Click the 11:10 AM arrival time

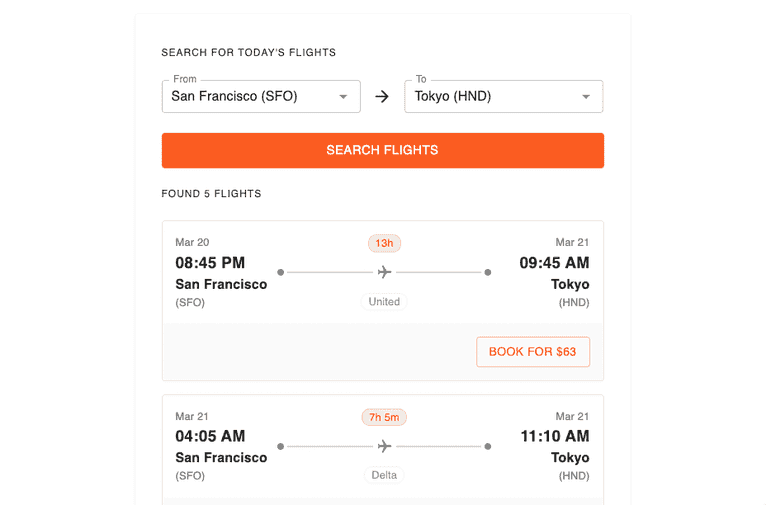pyautogui.click(x=554, y=436)
